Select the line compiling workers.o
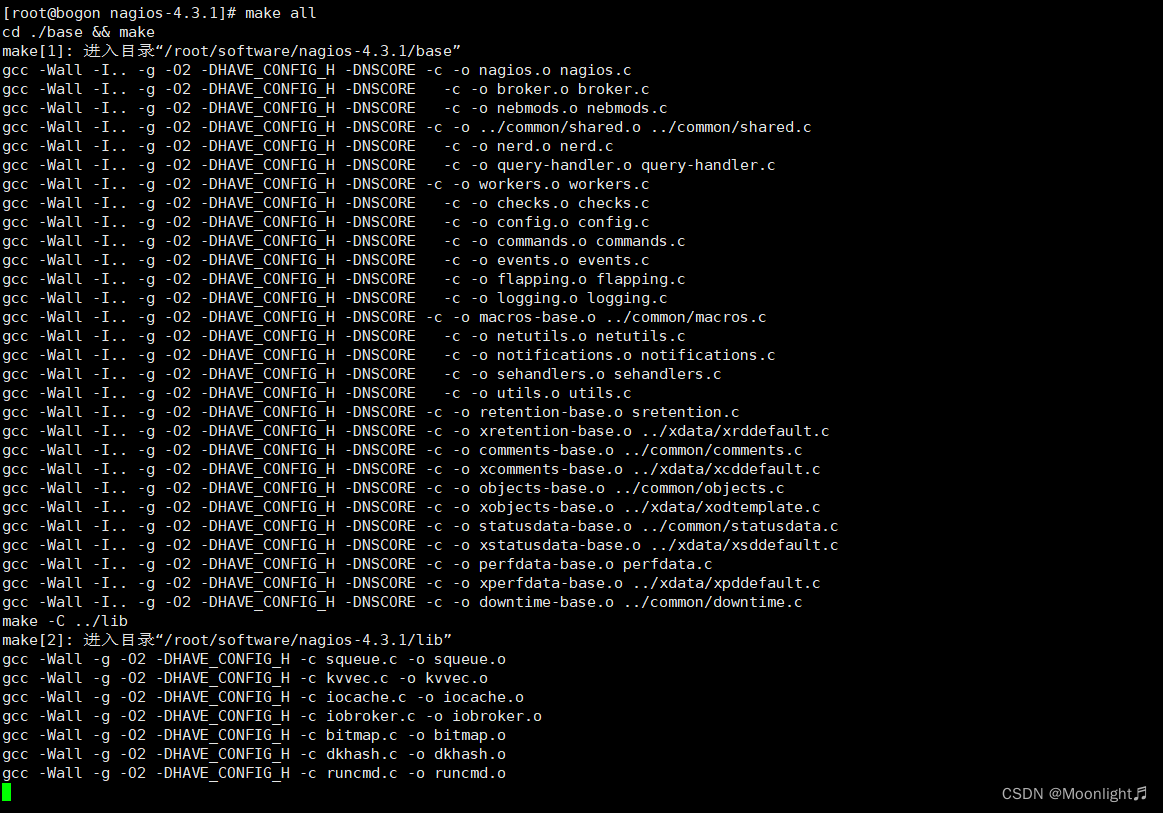This screenshot has height=813, width=1163. pos(326,184)
